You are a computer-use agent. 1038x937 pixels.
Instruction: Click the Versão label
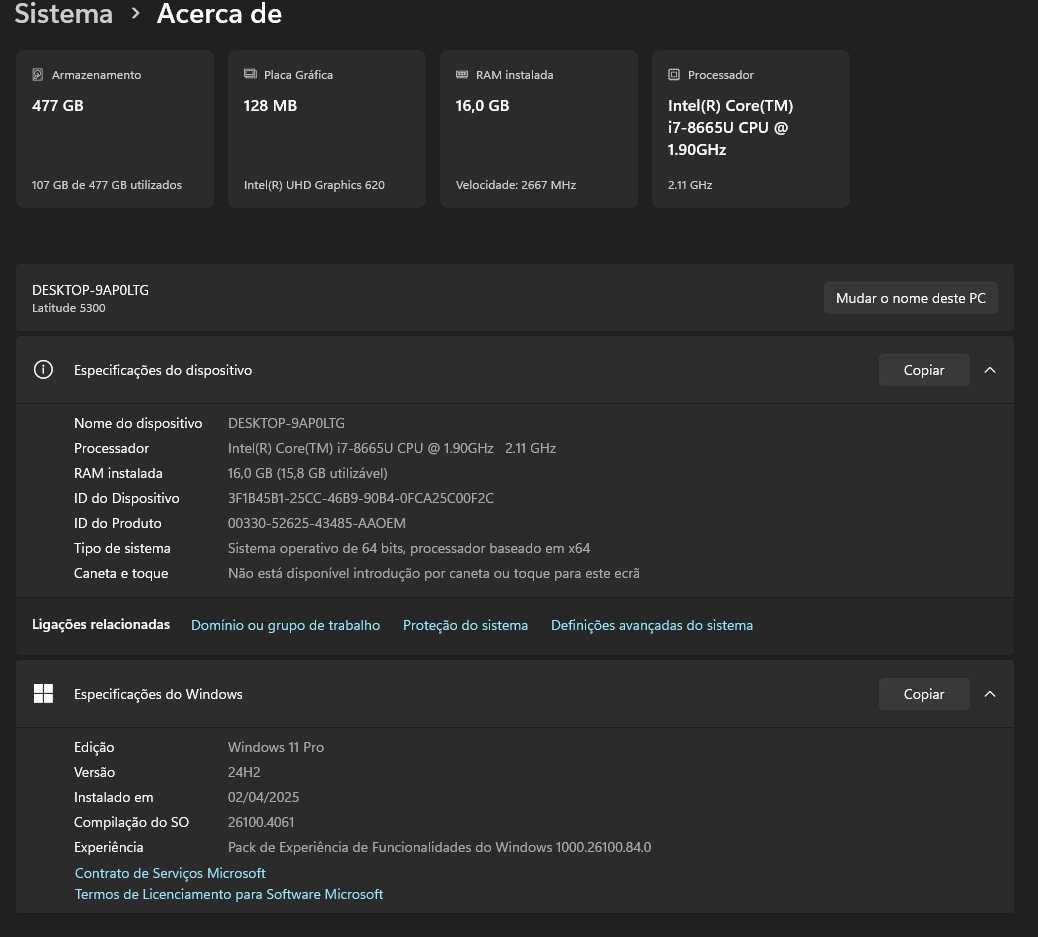coord(95,772)
